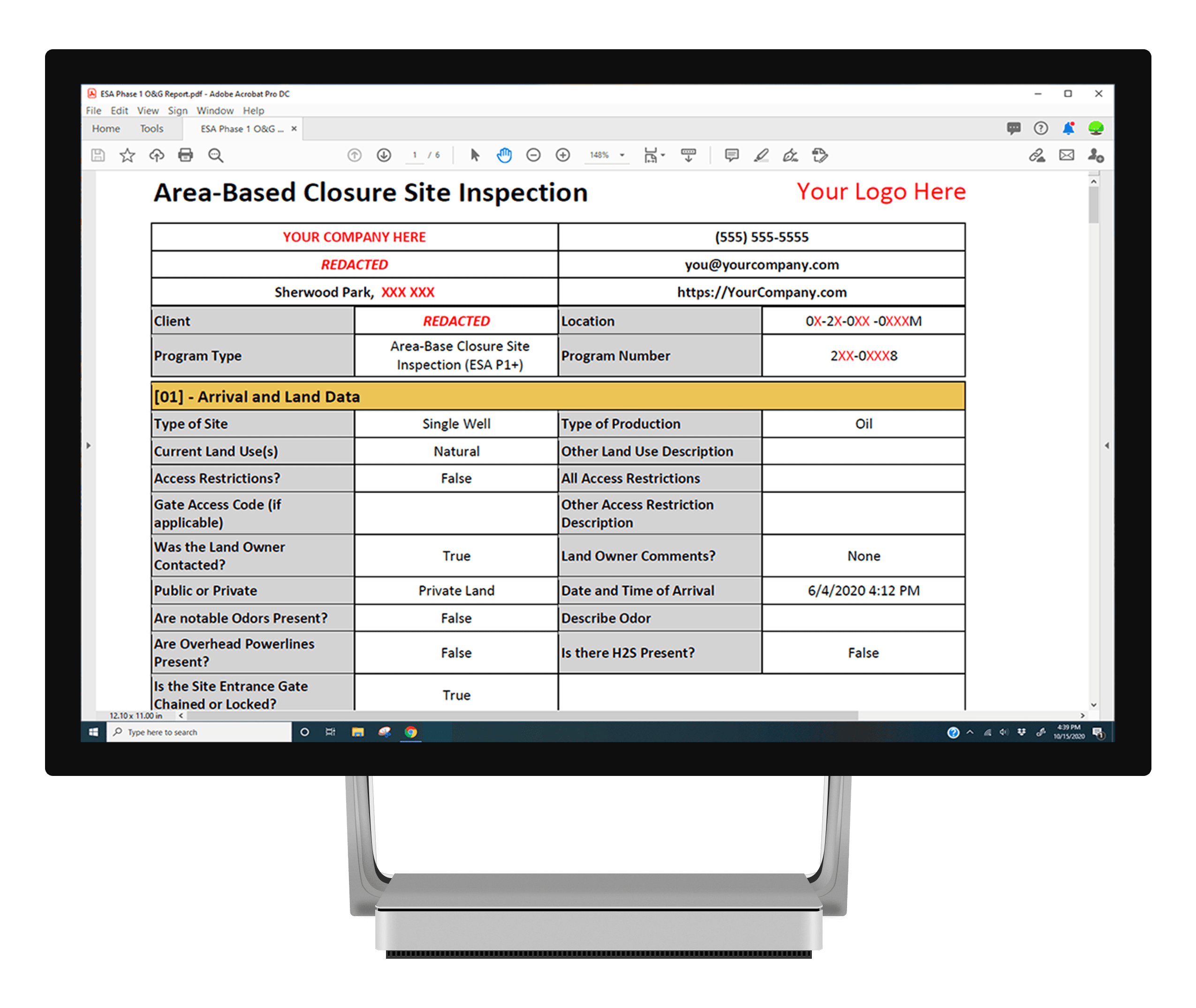The height and width of the screenshot is (1008, 1196).
Task: Select the Hand pan tool
Action: pyautogui.click(x=504, y=155)
